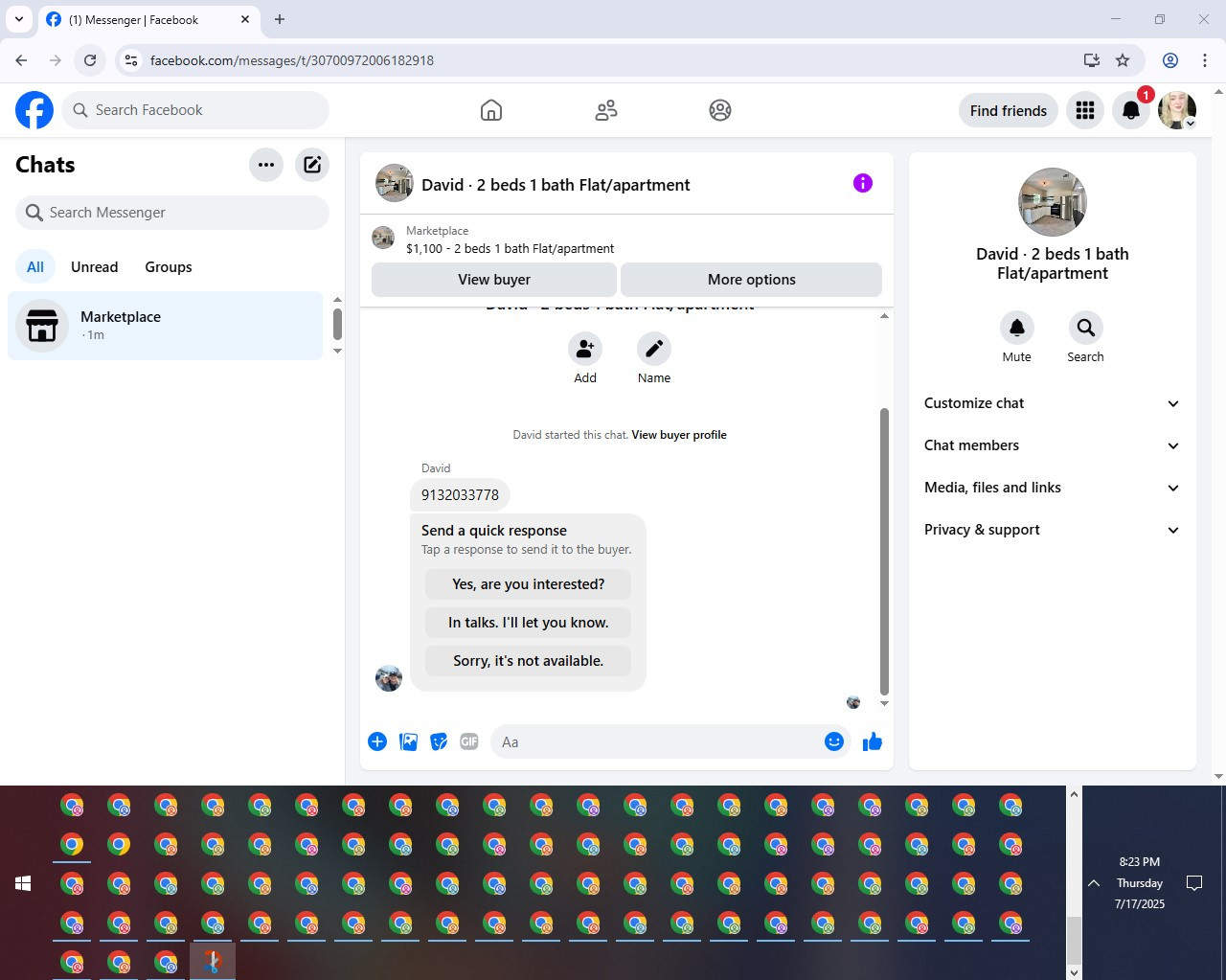This screenshot has width=1226, height=980.
Task: Open the listing thumbnail in right panel
Action: pos(1053,202)
